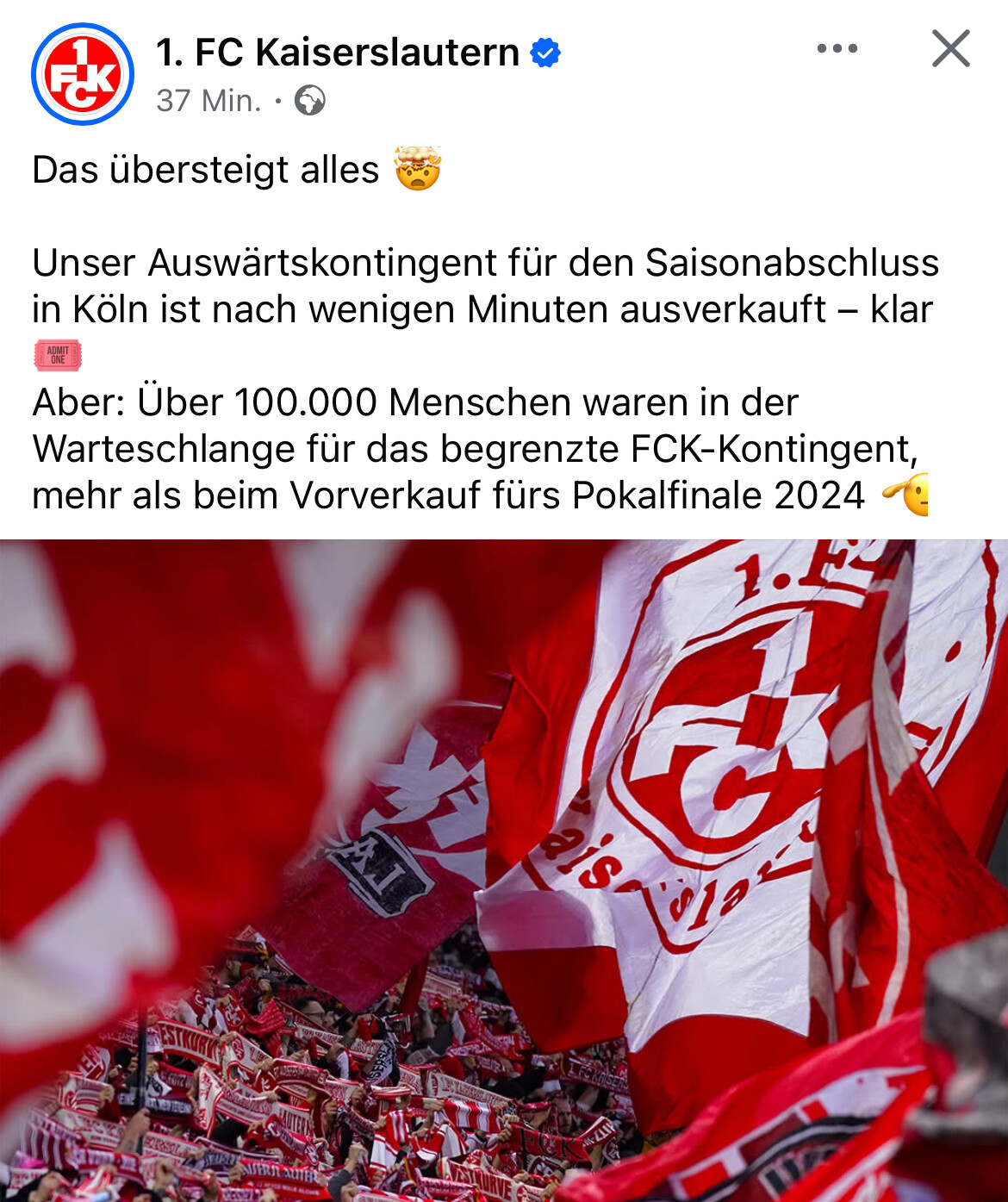
Task: Click the 'Pokalfinale 2024' text line
Action: tap(448, 495)
